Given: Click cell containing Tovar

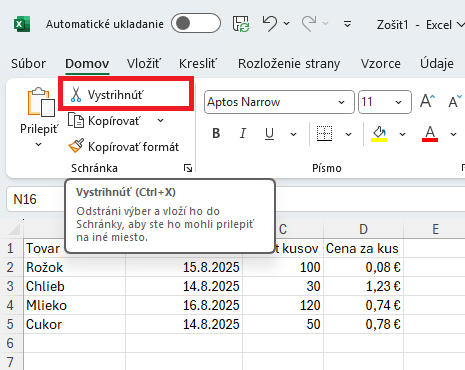Looking at the screenshot, I should coord(45,248).
